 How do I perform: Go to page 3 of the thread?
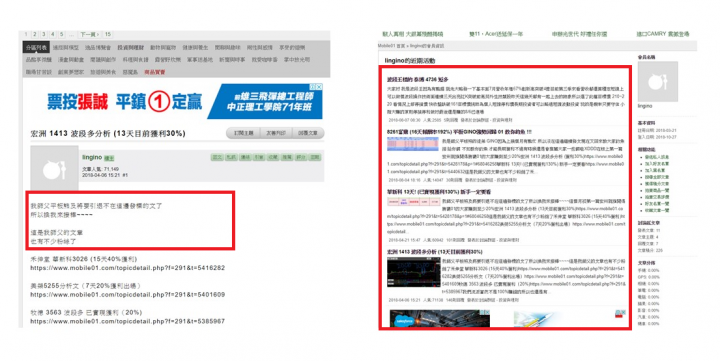point(44,34)
